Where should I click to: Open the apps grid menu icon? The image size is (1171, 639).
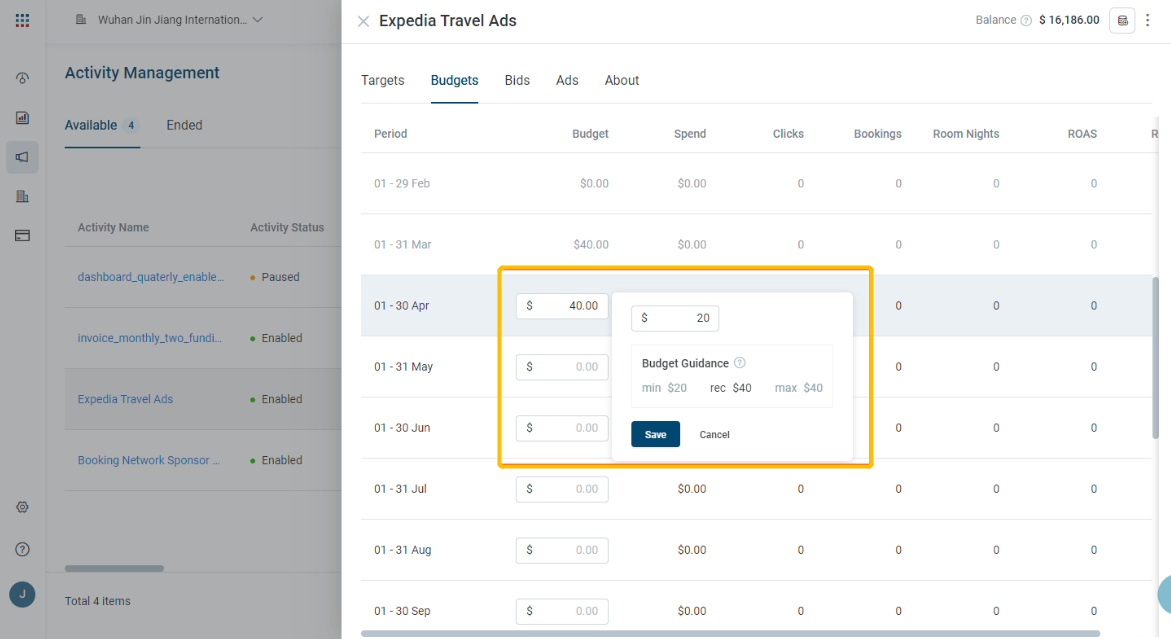pyautogui.click(x=22, y=20)
